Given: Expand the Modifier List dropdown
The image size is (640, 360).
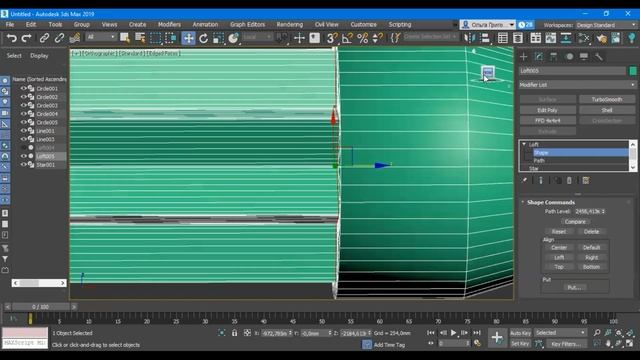Looking at the screenshot, I should 578,85.
